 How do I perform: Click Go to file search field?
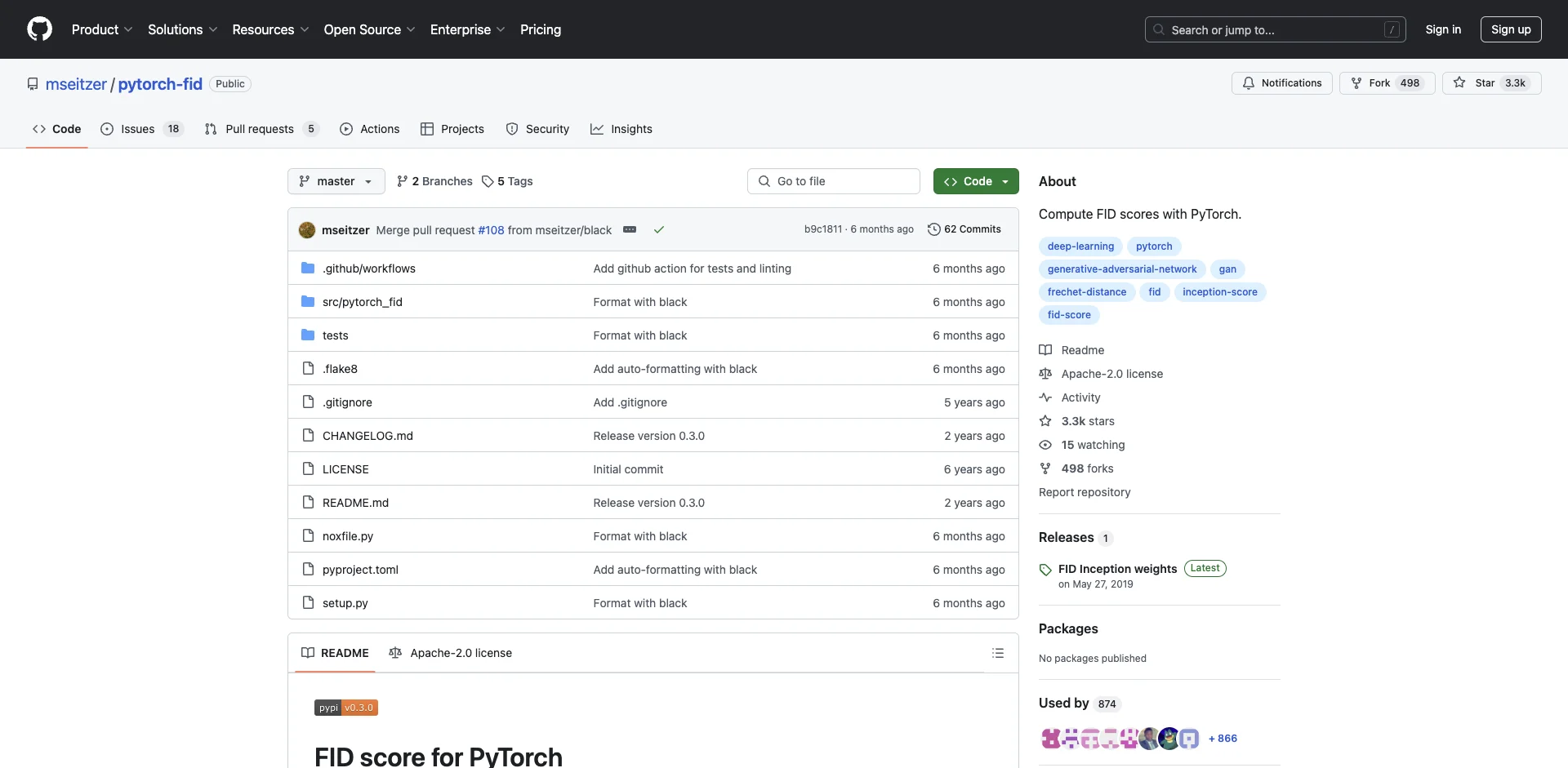pyautogui.click(x=833, y=181)
